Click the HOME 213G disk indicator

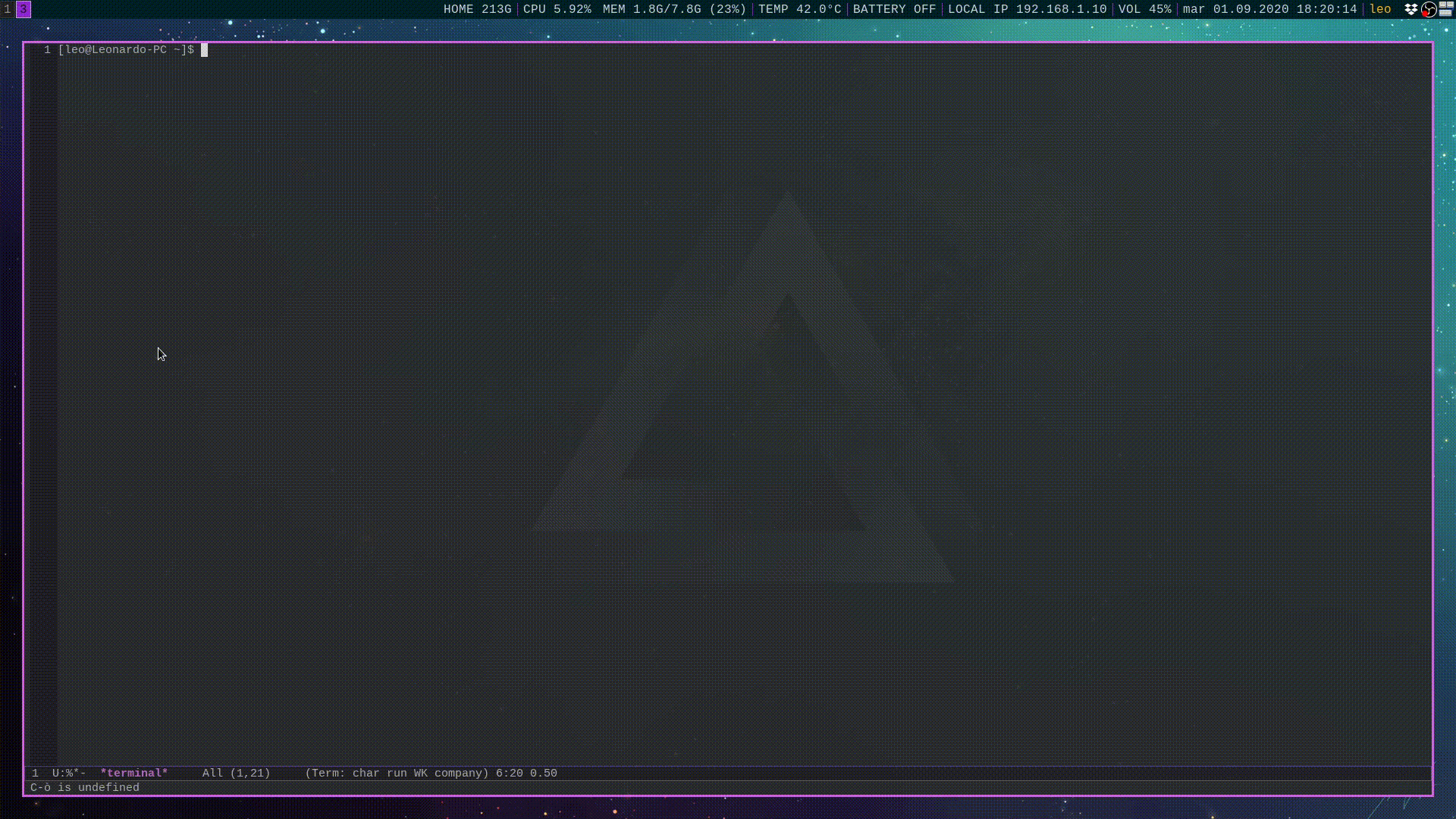(x=477, y=9)
